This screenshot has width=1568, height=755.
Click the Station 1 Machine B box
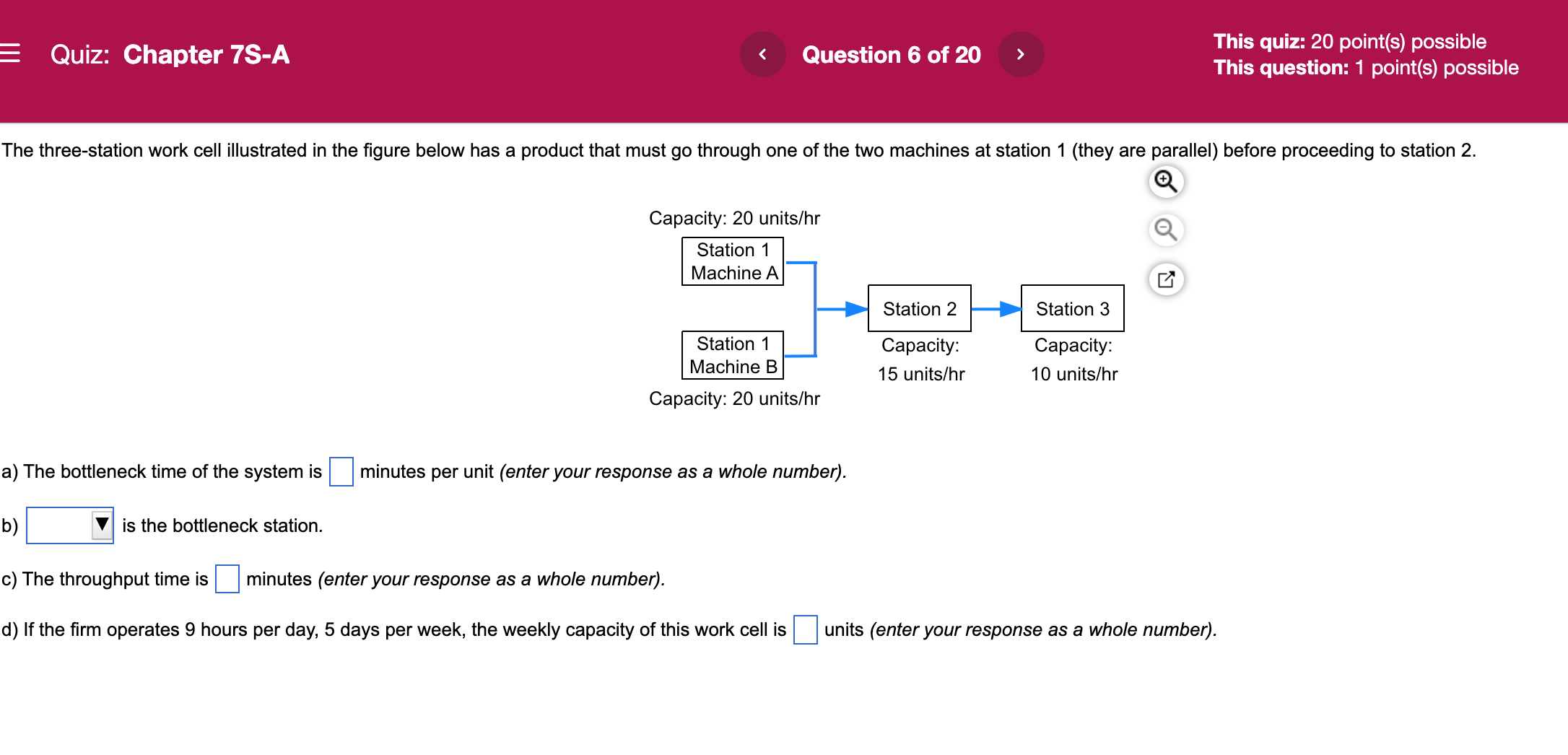coord(731,354)
